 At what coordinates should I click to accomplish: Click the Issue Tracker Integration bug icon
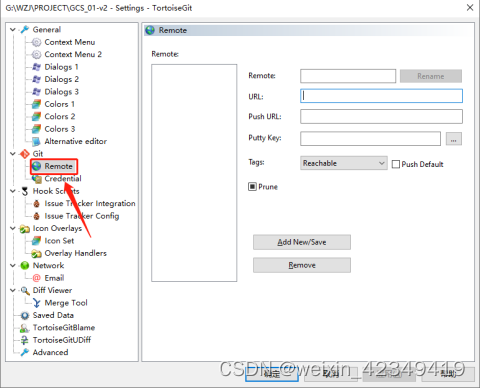[x=36, y=204]
